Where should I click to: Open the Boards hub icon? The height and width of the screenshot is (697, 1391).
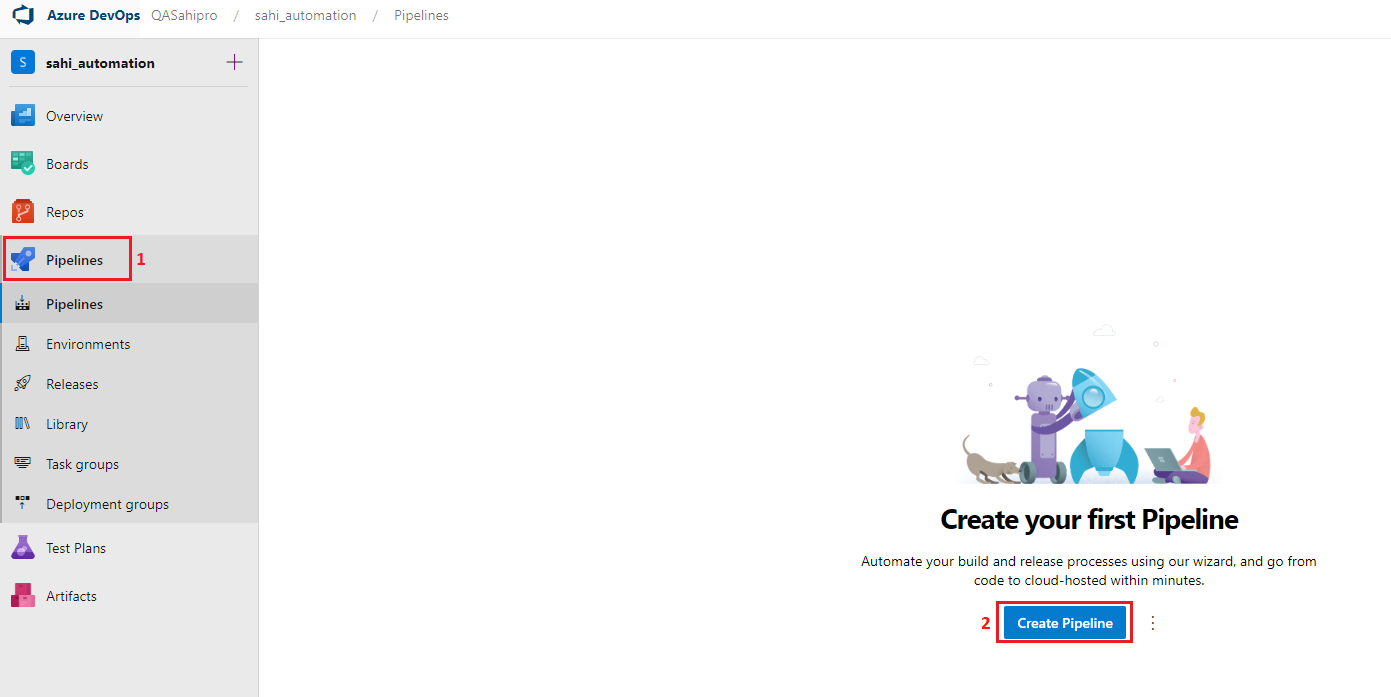23,164
